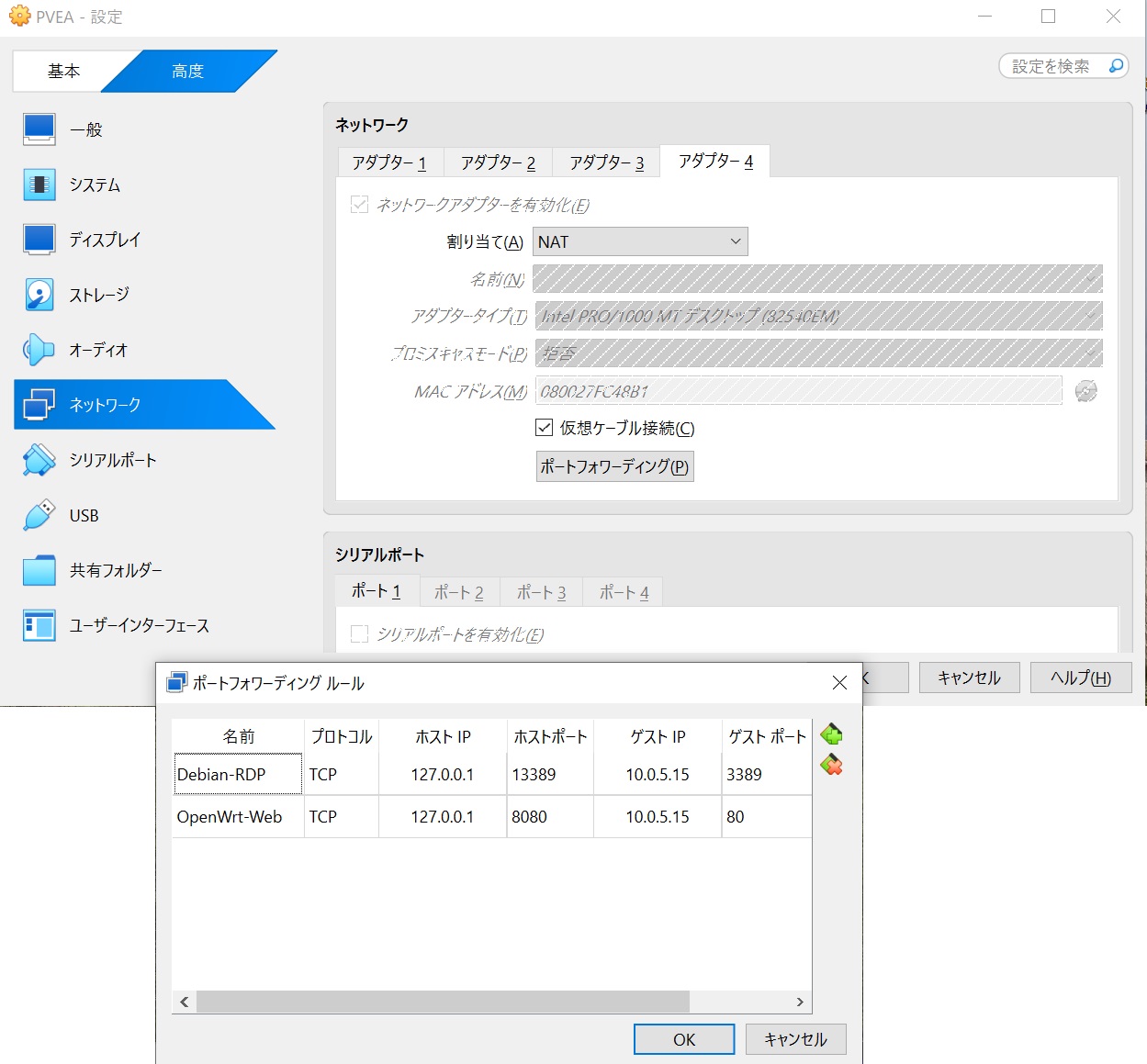Toggle the 仮想ケーブル接続 checkbox
The width and height of the screenshot is (1147, 1064).
(545, 428)
